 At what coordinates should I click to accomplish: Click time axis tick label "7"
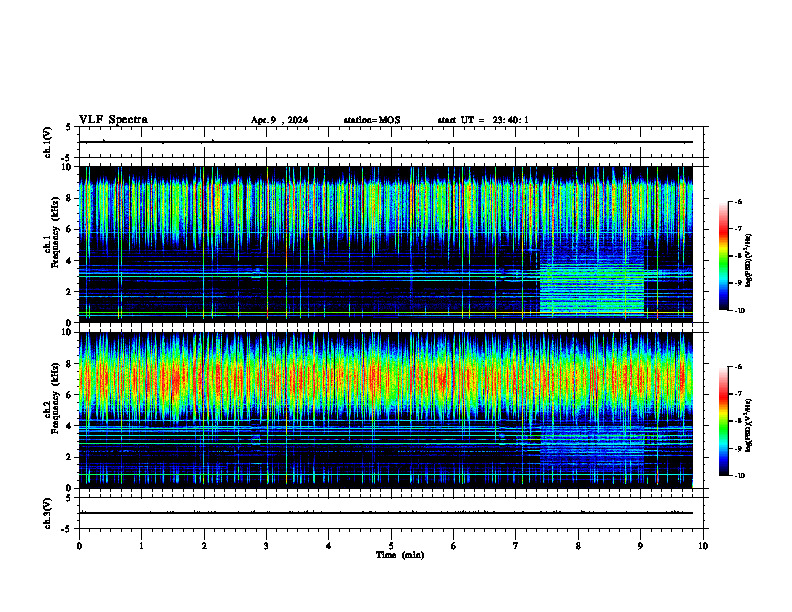[x=516, y=546]
